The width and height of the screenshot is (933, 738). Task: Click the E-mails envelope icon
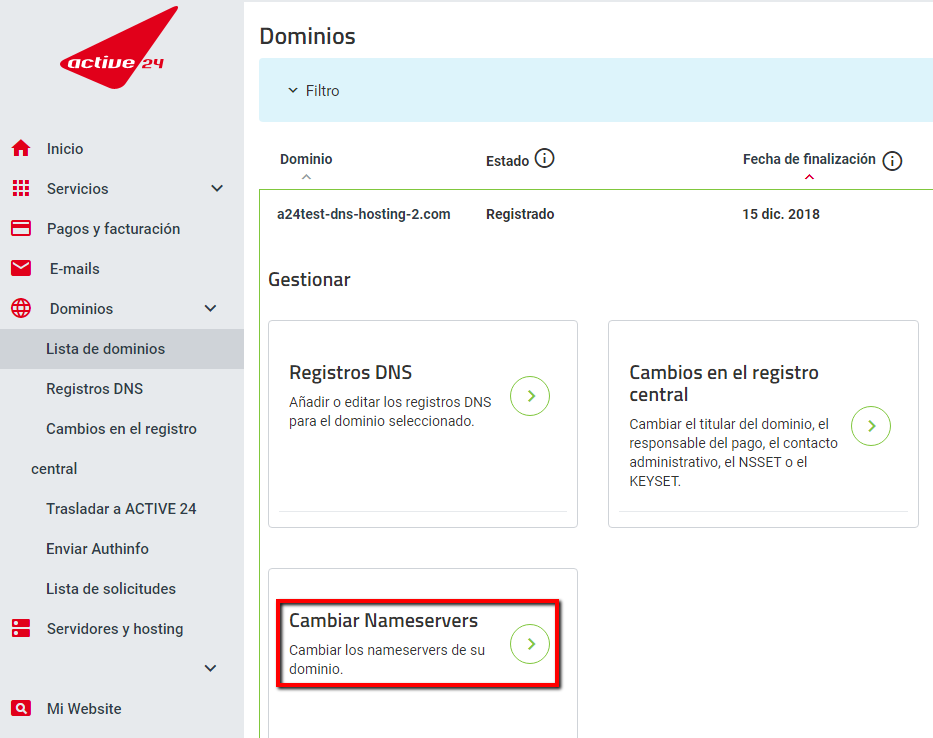coord(21,268)
